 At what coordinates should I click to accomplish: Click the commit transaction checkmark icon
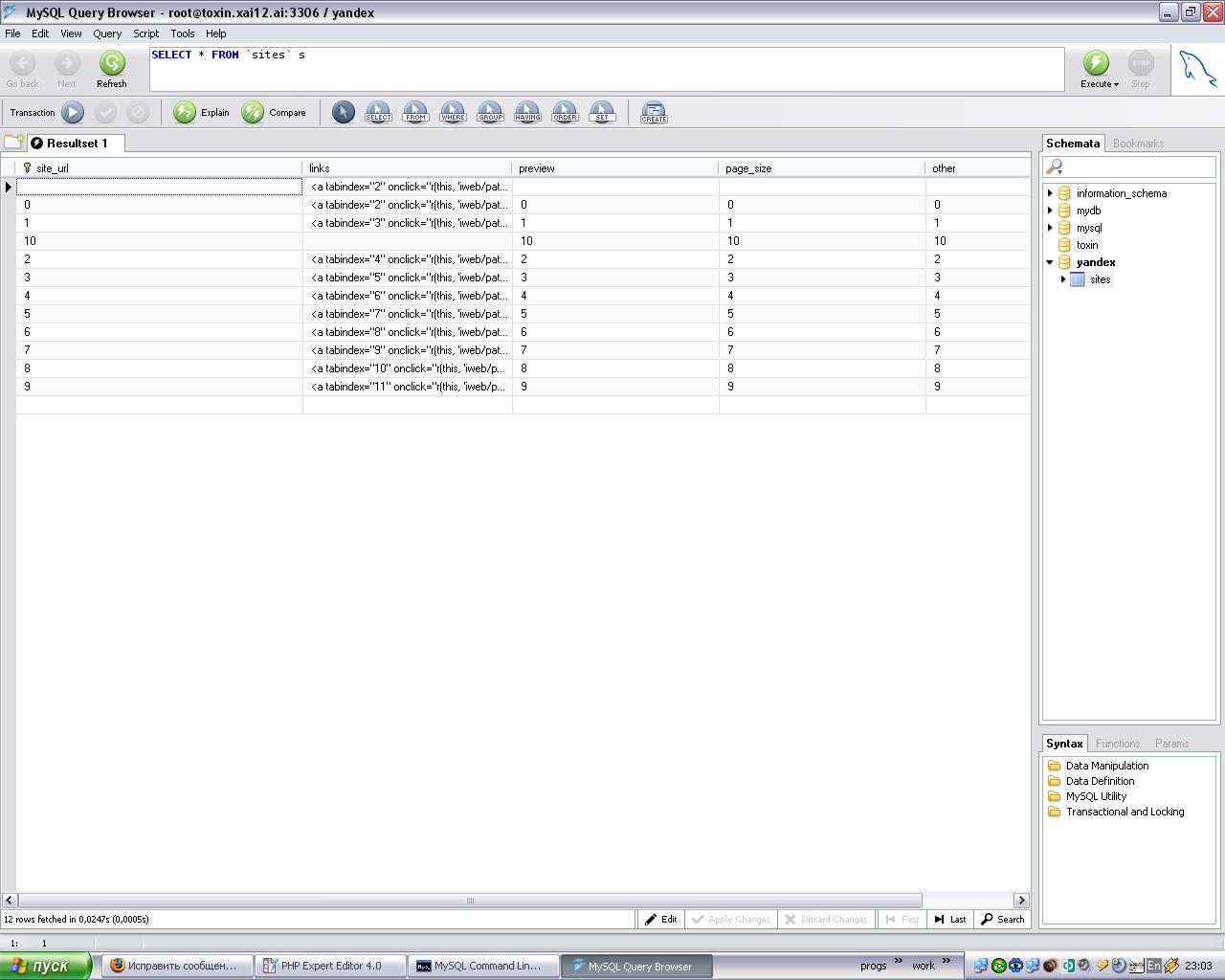(x=105, y=113)
